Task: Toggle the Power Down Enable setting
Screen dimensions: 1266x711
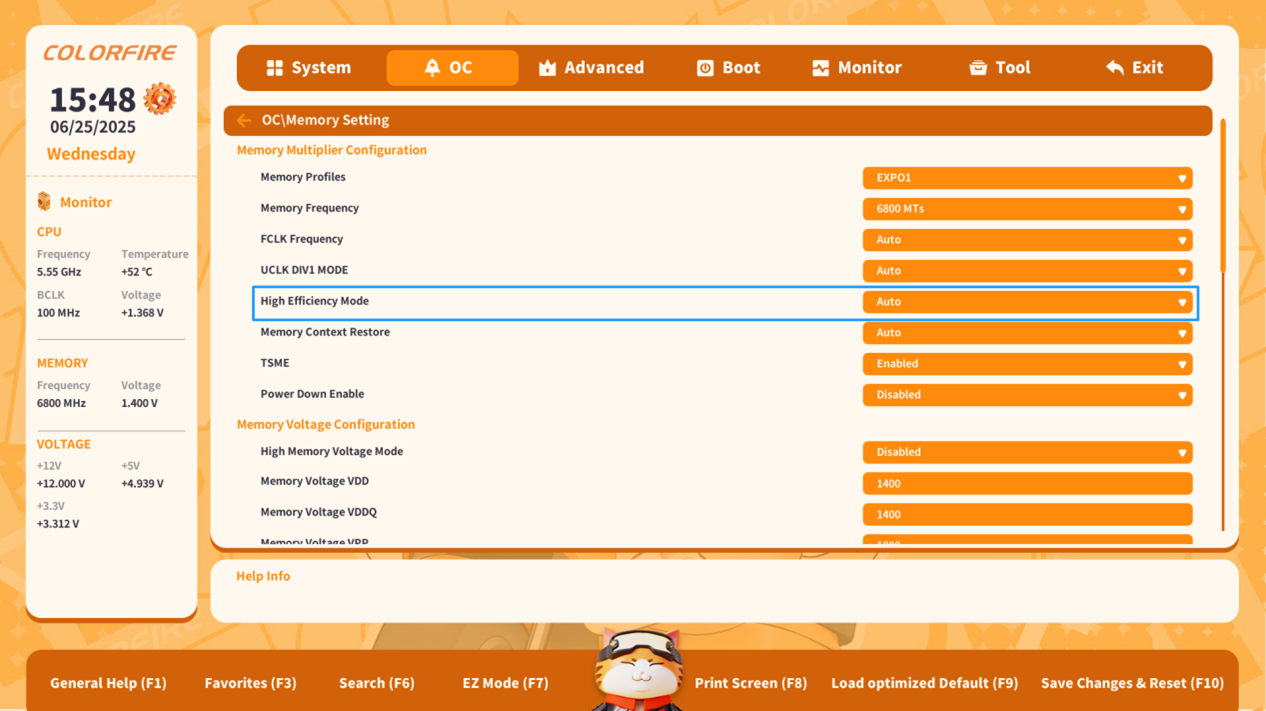Action: [1027, 395]
